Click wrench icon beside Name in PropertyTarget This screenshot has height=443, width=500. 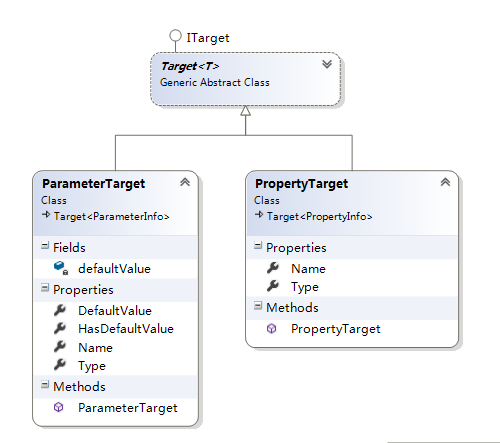[273, 268]
